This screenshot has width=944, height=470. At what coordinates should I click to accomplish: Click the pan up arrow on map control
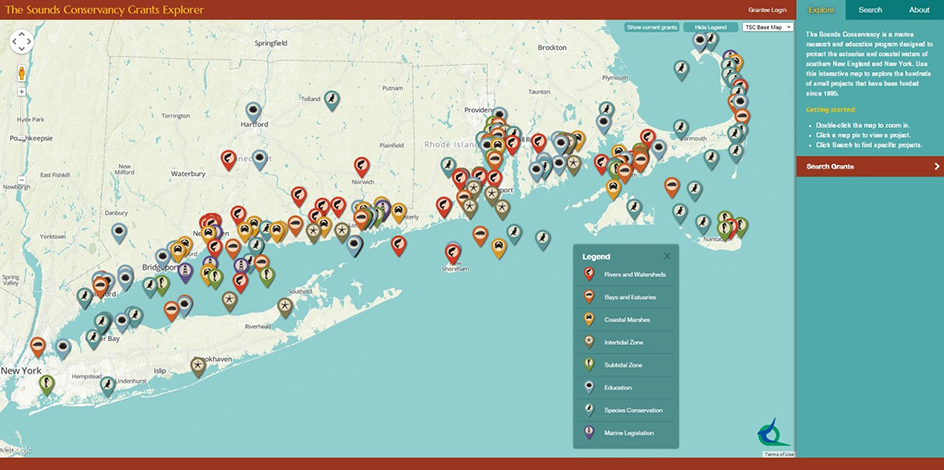point(22,35)
